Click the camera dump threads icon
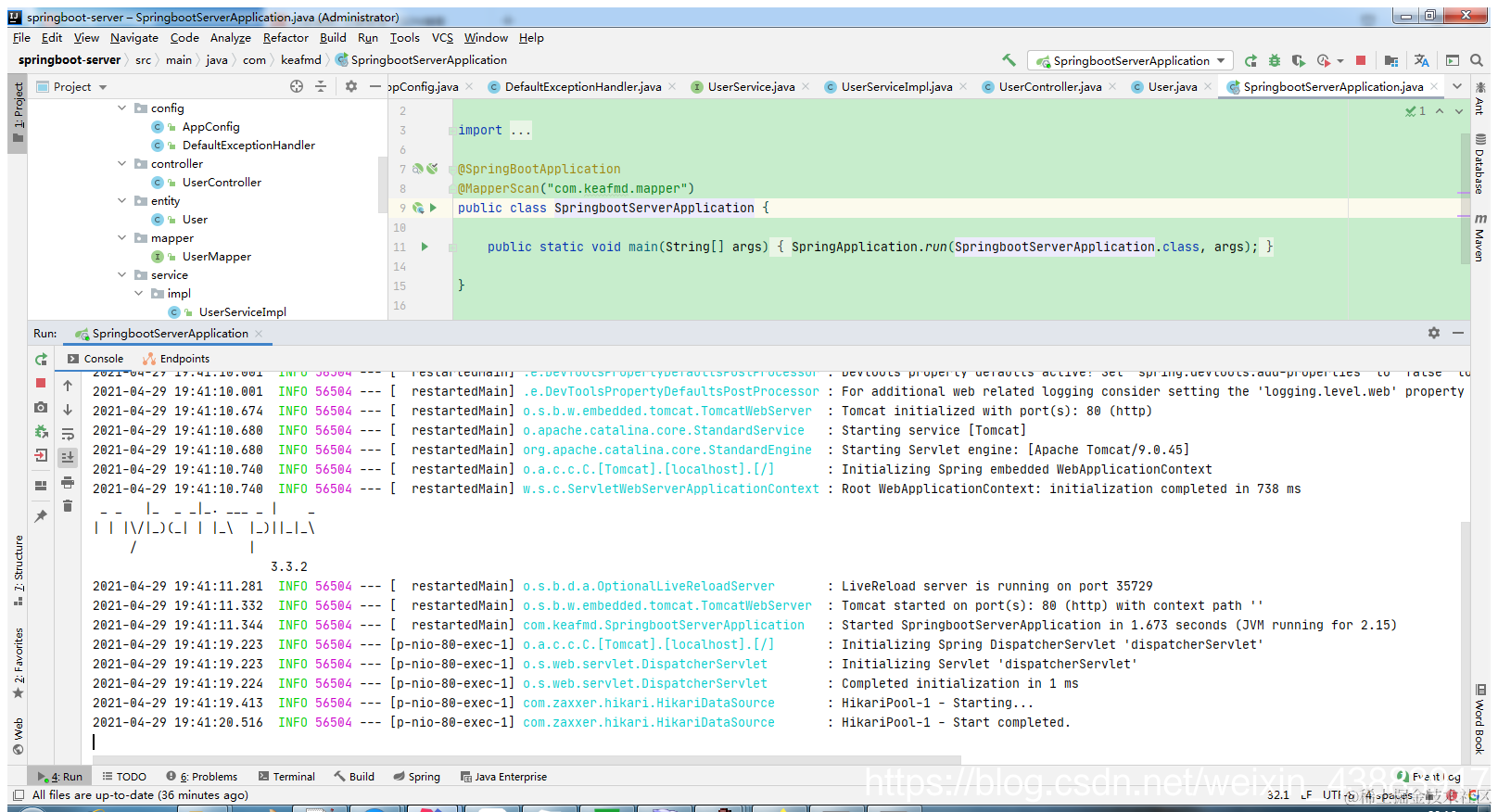This screenshot has width=1498, height=812. click(x=41, y=407)
